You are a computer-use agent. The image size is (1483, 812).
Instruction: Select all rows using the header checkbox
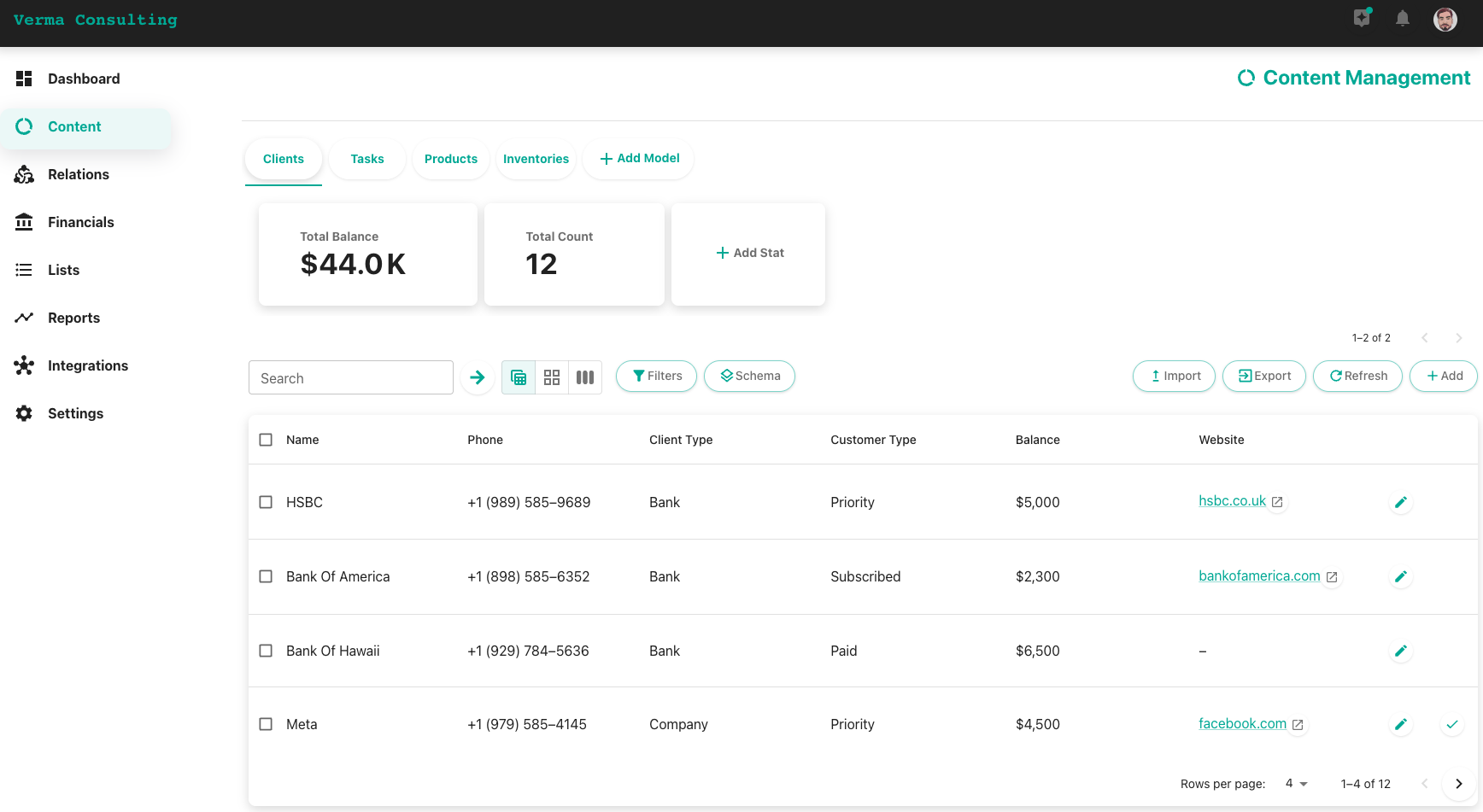point(266,440)
